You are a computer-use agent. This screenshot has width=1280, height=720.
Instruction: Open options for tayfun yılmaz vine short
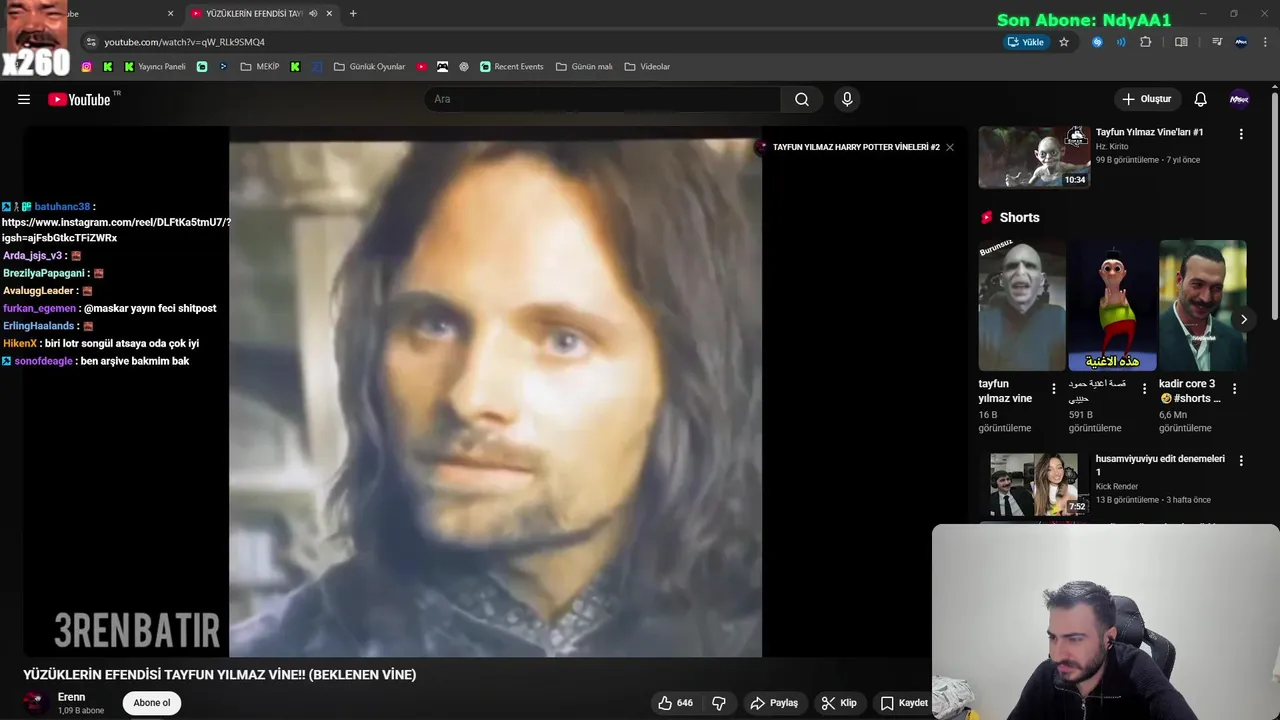pos(1053,389)
